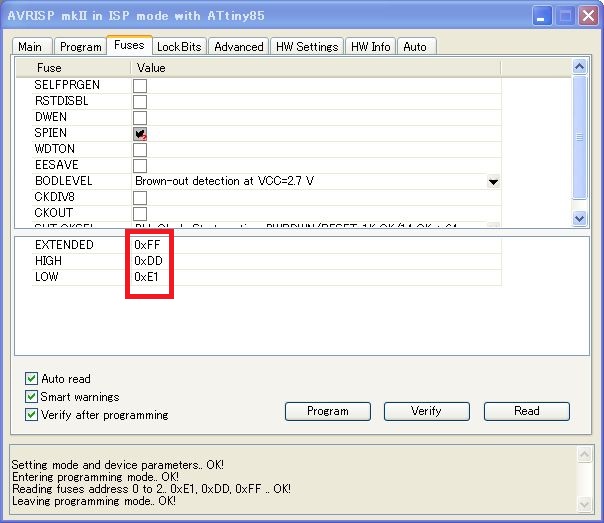Screen dimensions: 604x523
Task: Enable the DWEN fuse checkbox
Action: (x=140, y=118)
